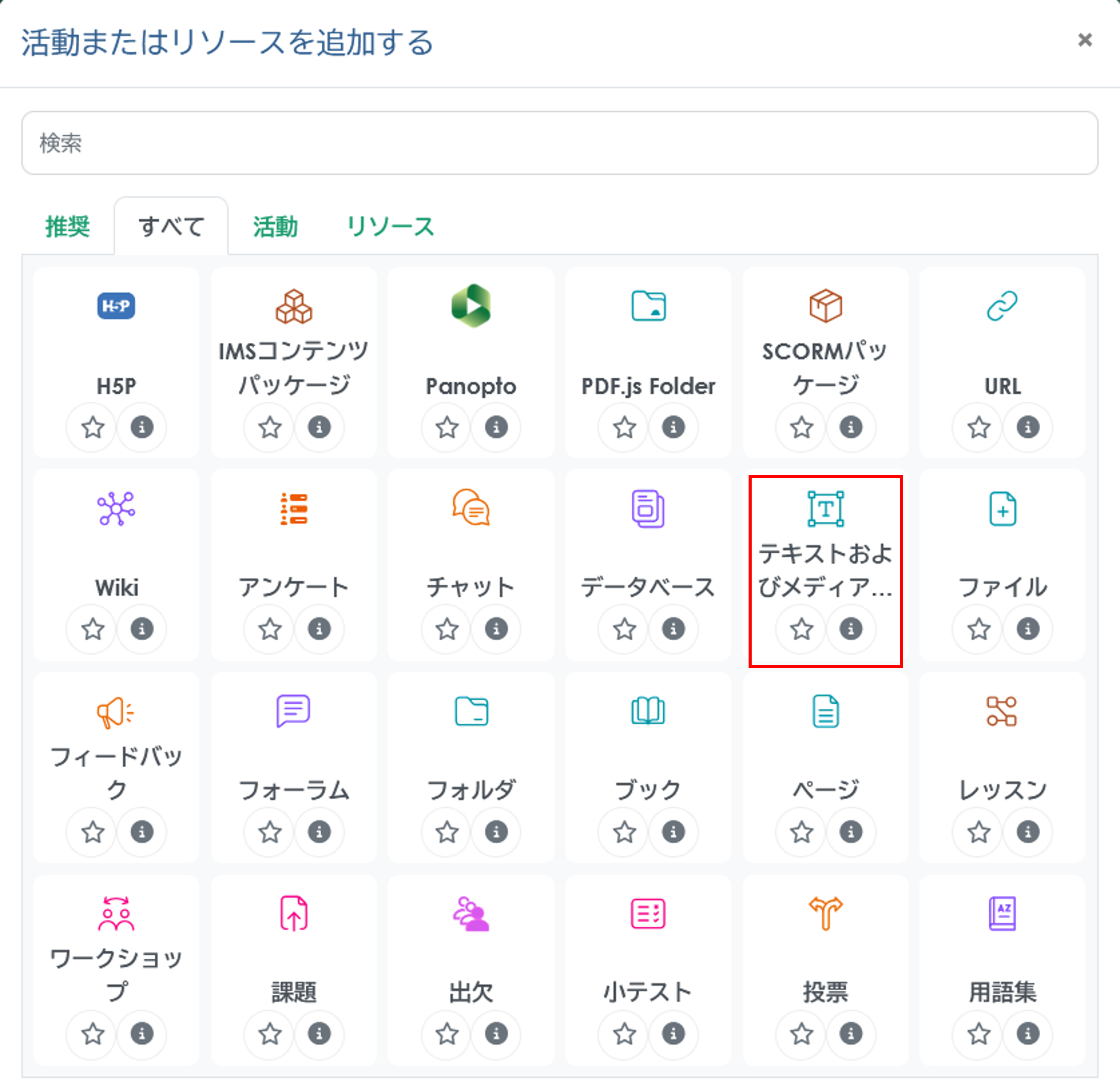The height and width of the screenshot is (1090, 1120).
Task: Open the リソース tab
Action: pos(390,227)
